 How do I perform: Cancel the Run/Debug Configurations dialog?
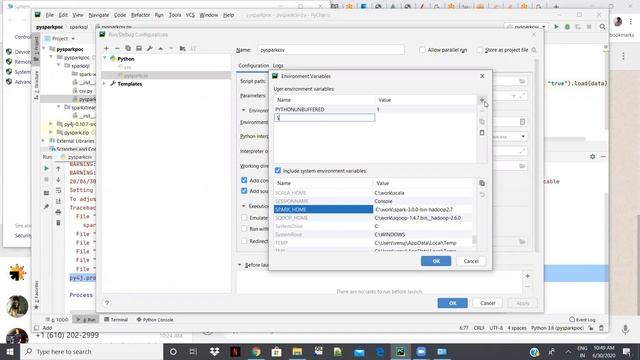487,303
